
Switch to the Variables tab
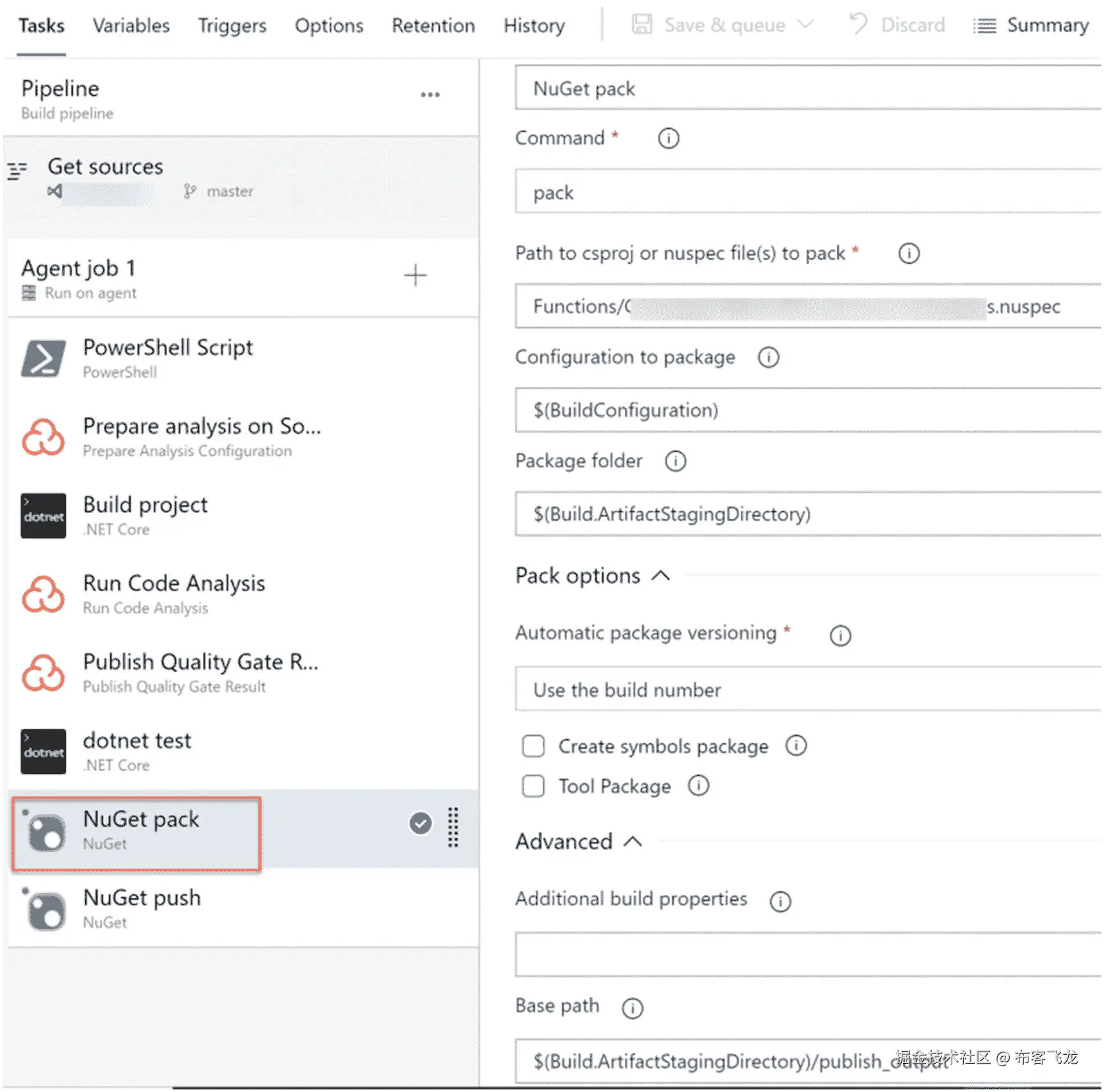click(x=131, y=26)
